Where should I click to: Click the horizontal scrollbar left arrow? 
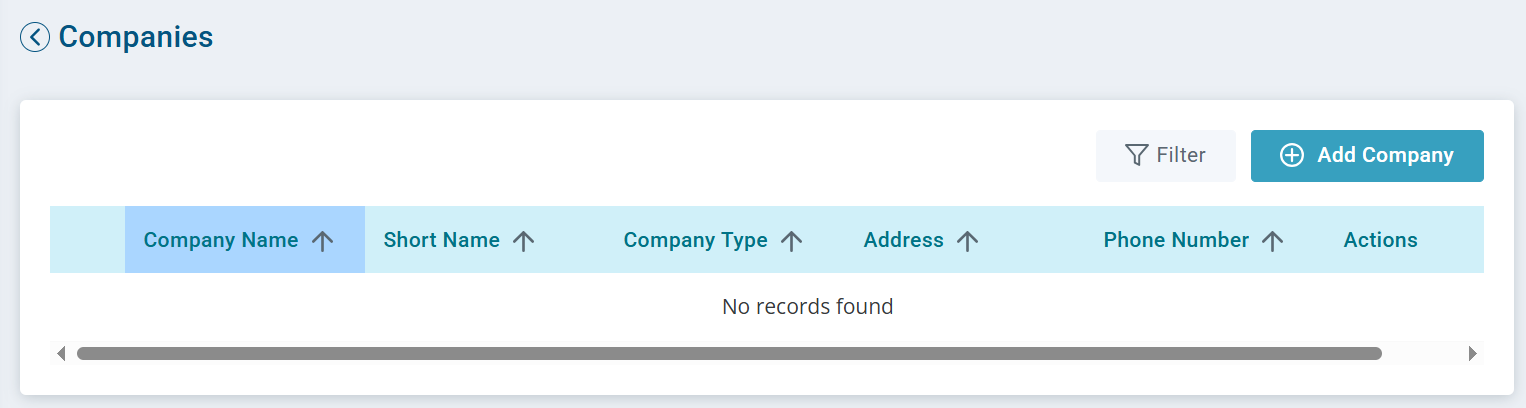[61, 353]
